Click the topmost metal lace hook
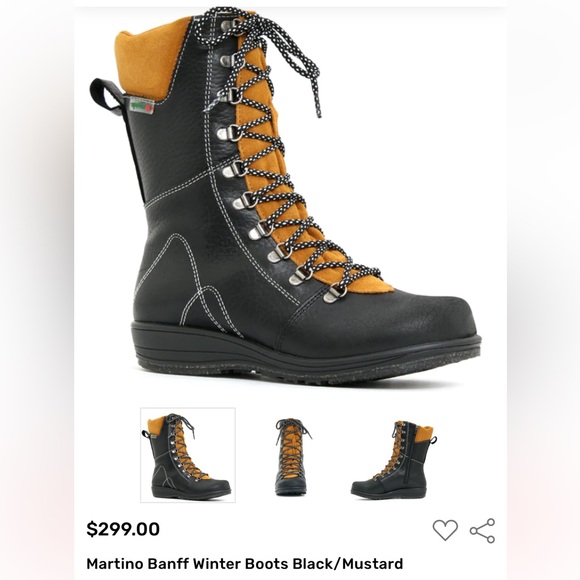The height and width of the screenshot is (580, 580). point(229,25)
